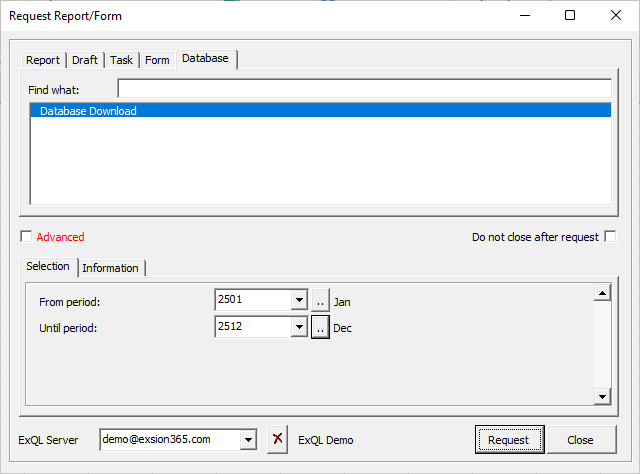Open the Form tab
The image size is (640, 474).
click(157, 60)
